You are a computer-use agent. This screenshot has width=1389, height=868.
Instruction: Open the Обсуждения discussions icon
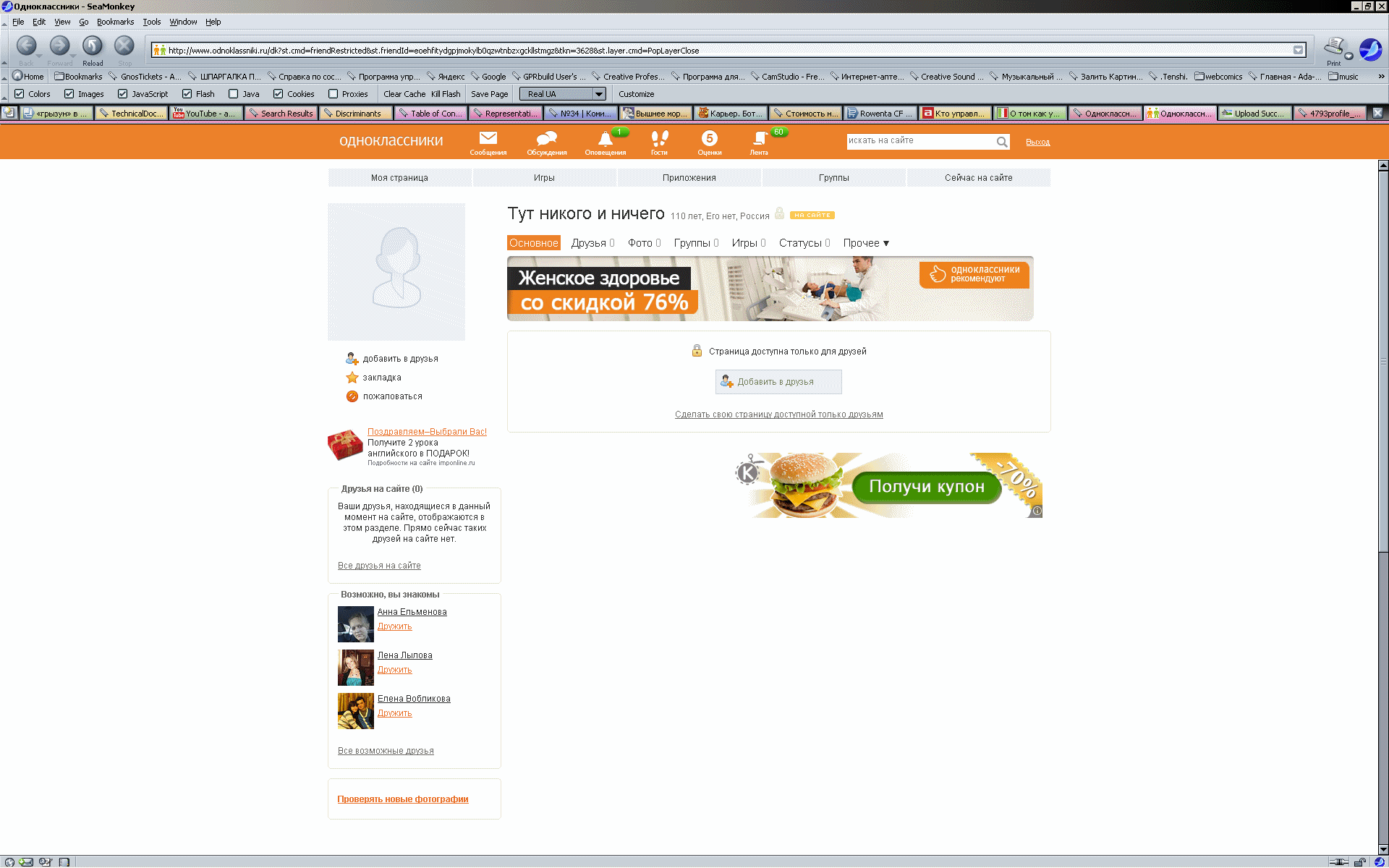pyautogui.click(x=547, y=138)
